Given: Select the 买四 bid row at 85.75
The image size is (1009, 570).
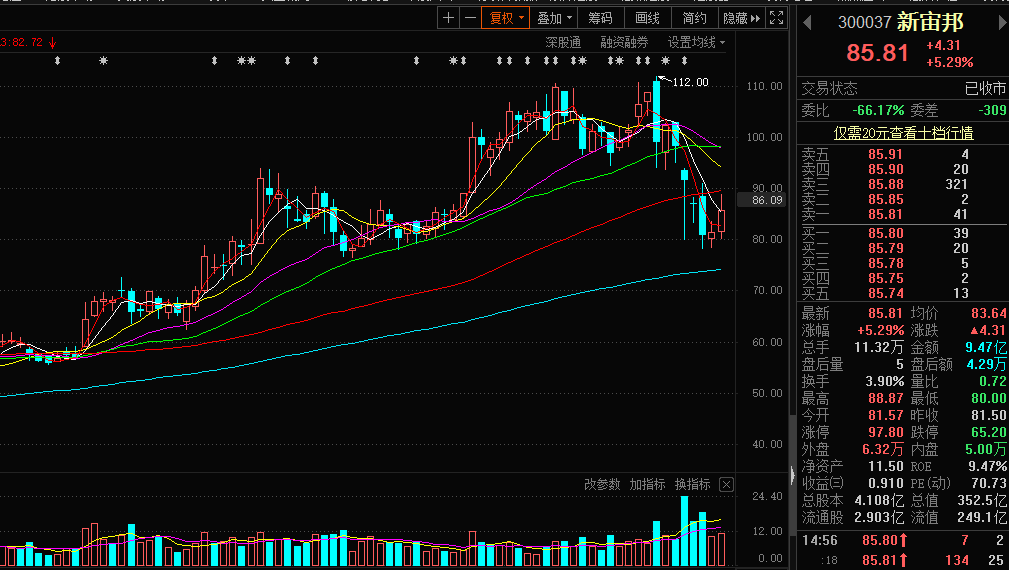Looking at the screenshot, I should coord(903,278).
